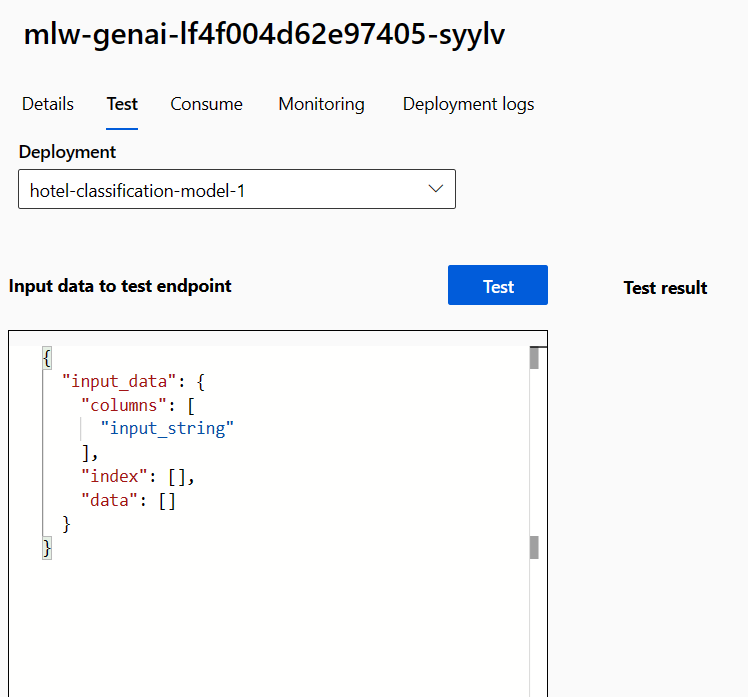Click the "columns" key in the editor
The image size is (748, 697).
(x=124, y=406)
